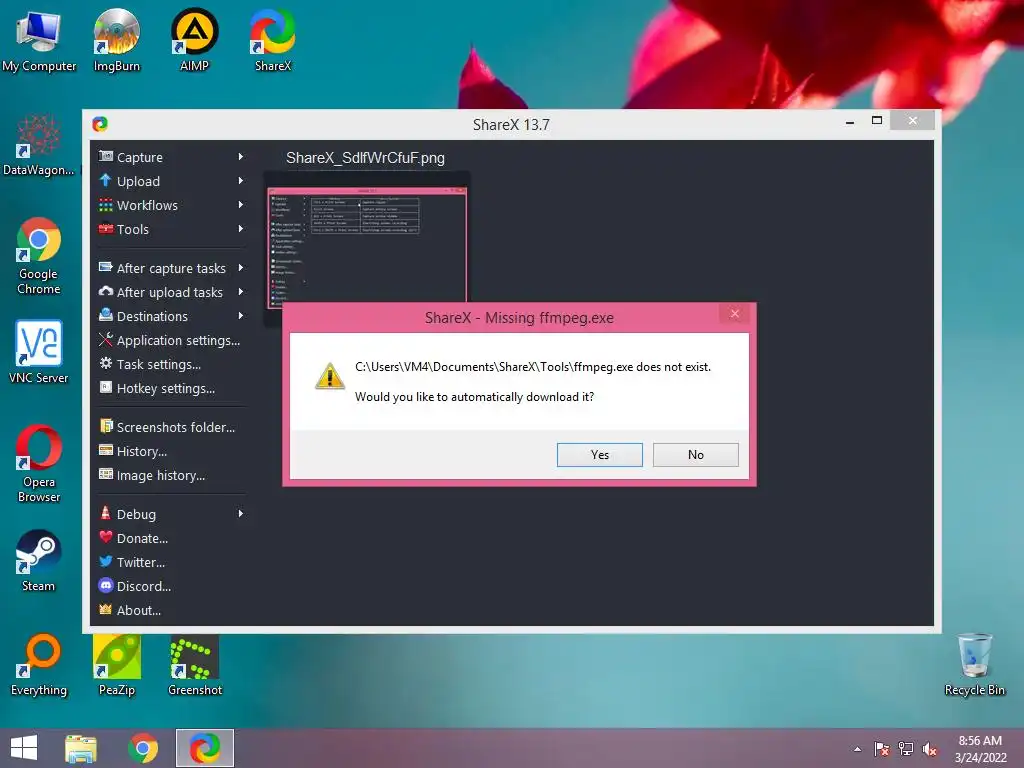This screenshot has height=768, width=1024.
Task: Expand the Tools submenu arrow
Action: click(240, 229)
